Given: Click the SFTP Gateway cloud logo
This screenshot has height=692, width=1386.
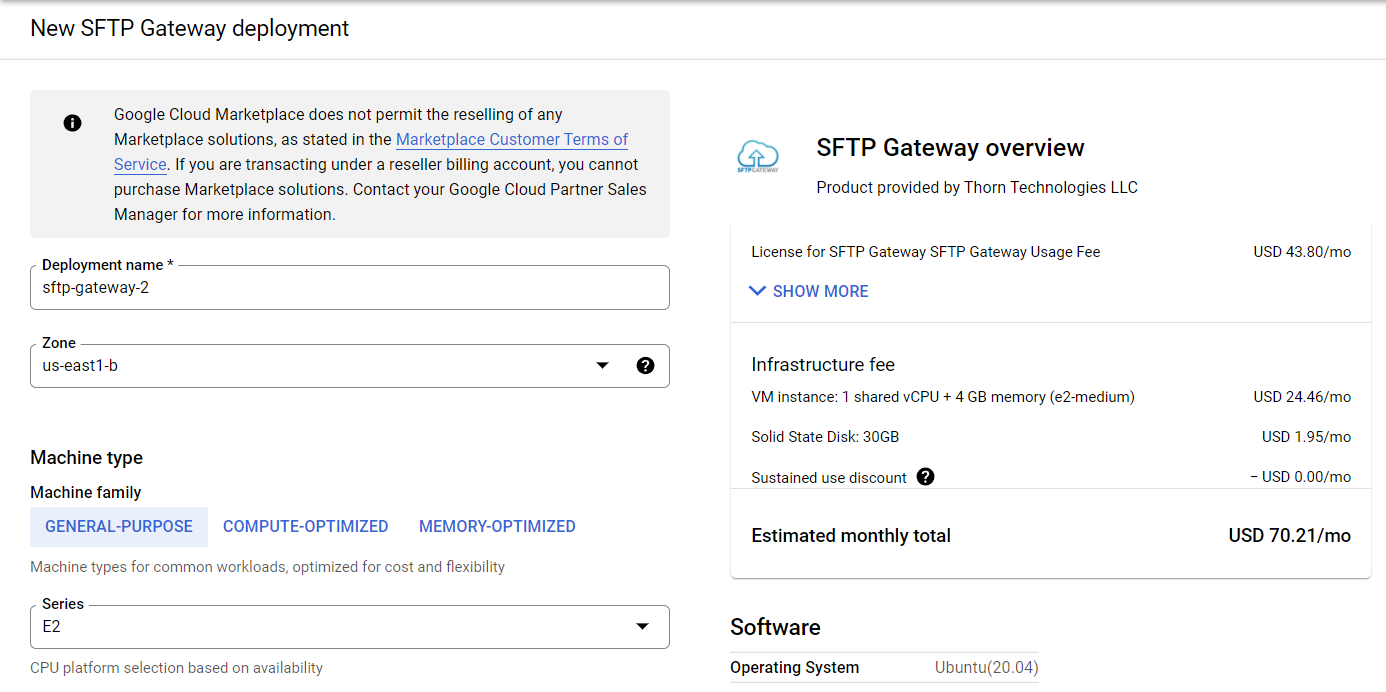Looking at the screenshot, I should tap(758, 158).
